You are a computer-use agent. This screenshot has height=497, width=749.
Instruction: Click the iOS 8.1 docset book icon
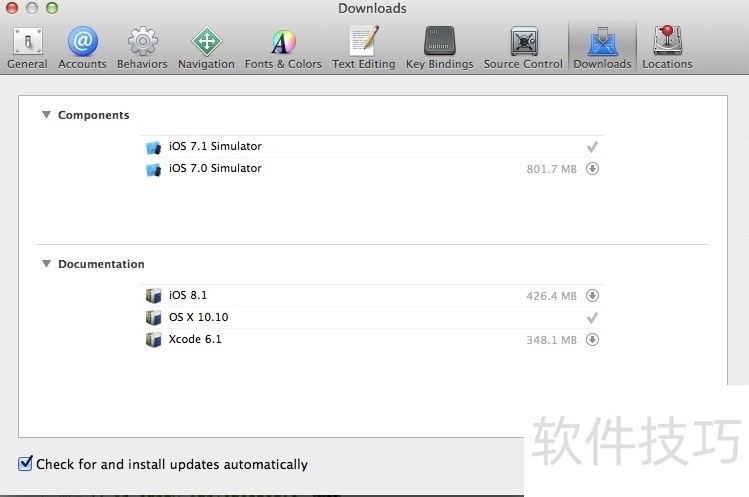click(x=153, y=296)
